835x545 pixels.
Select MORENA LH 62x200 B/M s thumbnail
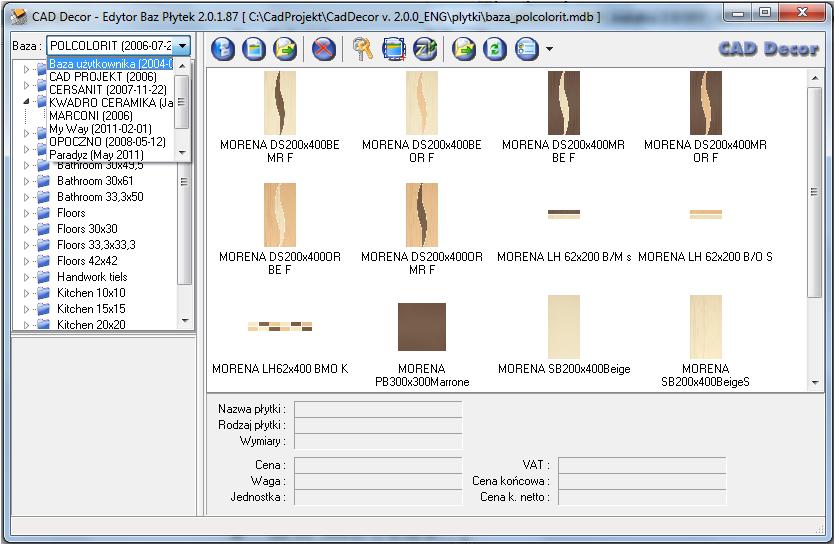click(563, 214)
